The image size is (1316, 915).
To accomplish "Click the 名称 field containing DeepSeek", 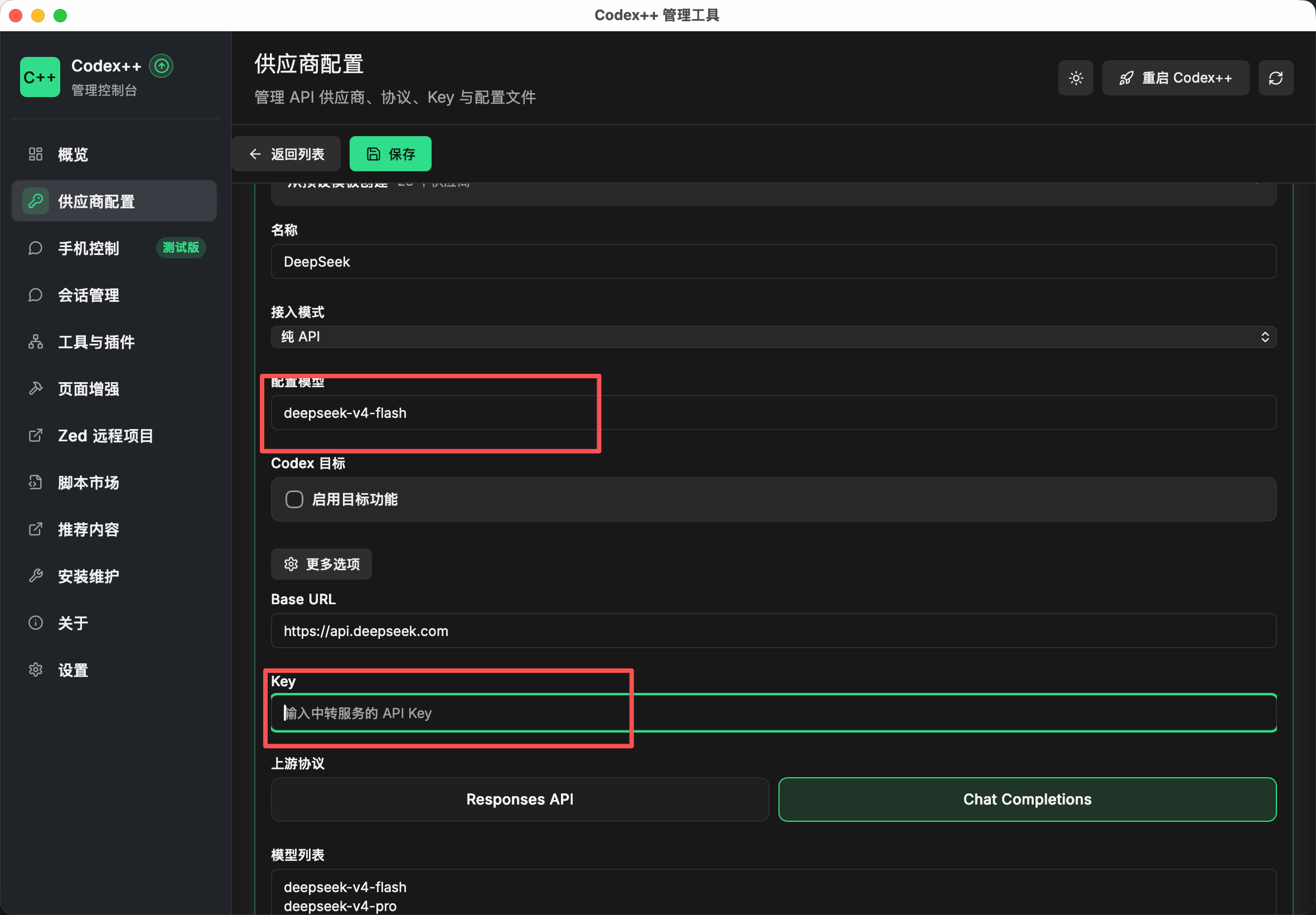I will 773,262.
